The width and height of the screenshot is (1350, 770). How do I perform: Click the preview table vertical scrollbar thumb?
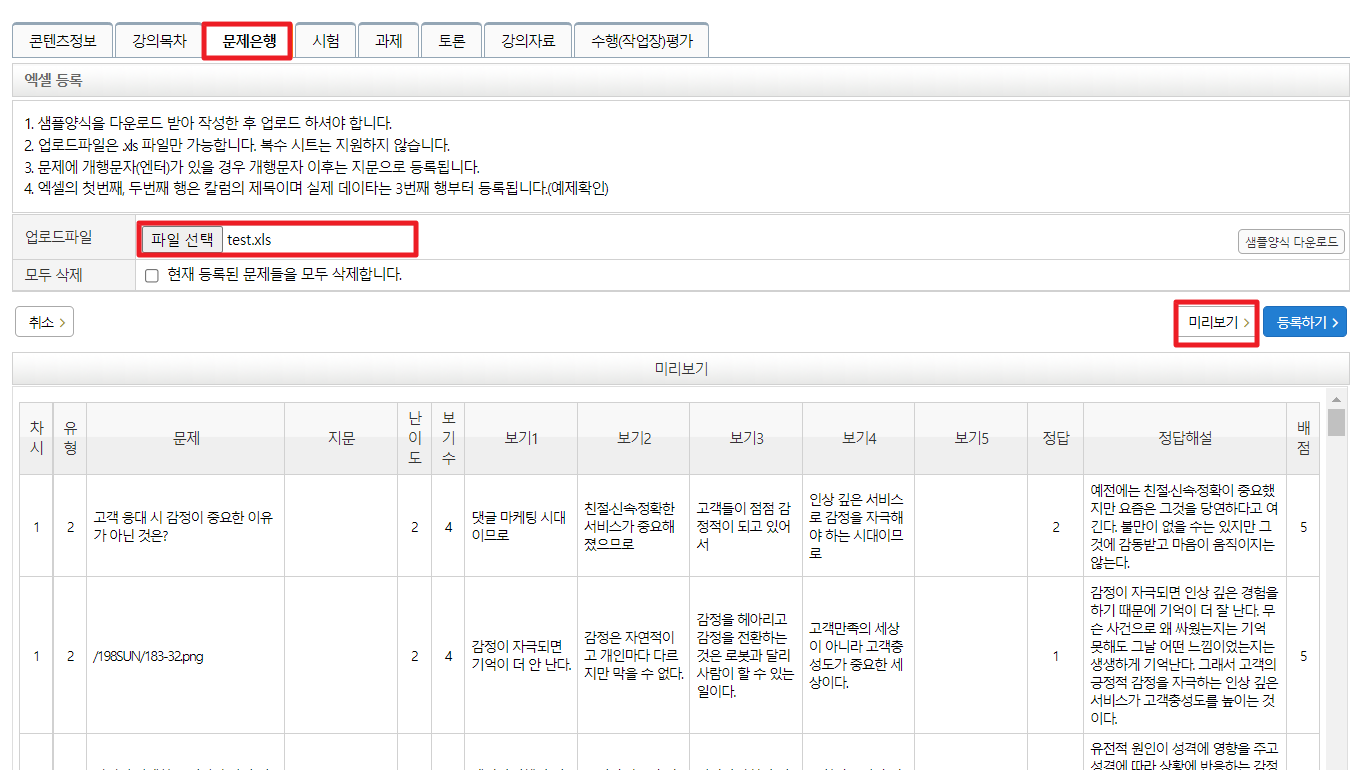click(x=1336, y=422)
